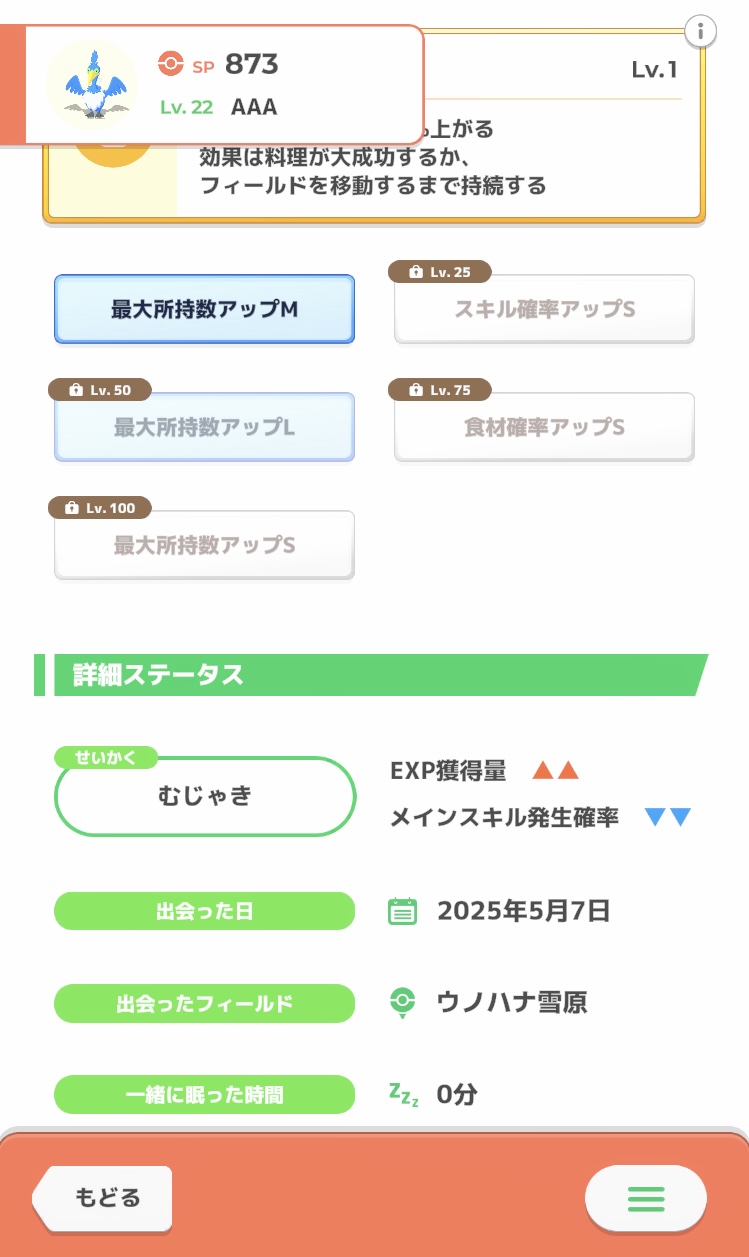The width and height of the screenshot is (749, 1257).
Task: Tap the blue skill-rate down arrows
Action: click(668, 818)
